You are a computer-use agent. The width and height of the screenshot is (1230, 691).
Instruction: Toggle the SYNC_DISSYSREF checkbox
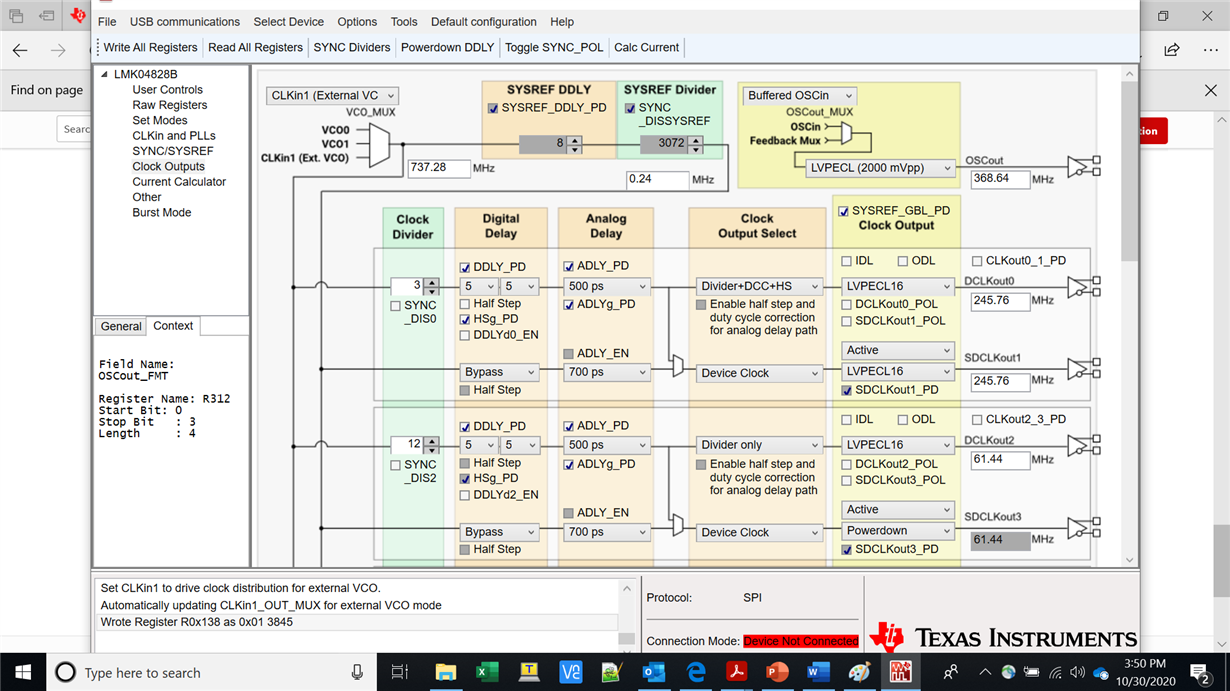tap(630, 108)
